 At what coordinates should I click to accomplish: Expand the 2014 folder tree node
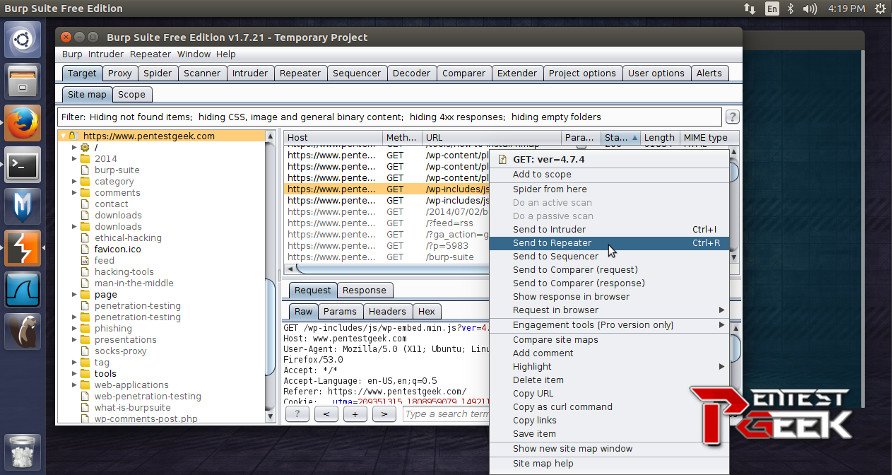click(x=74, y=159)
